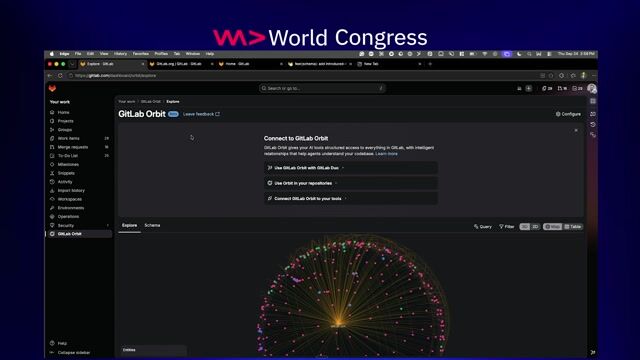Switch to the Table view toggle

[x=573, y=227]
